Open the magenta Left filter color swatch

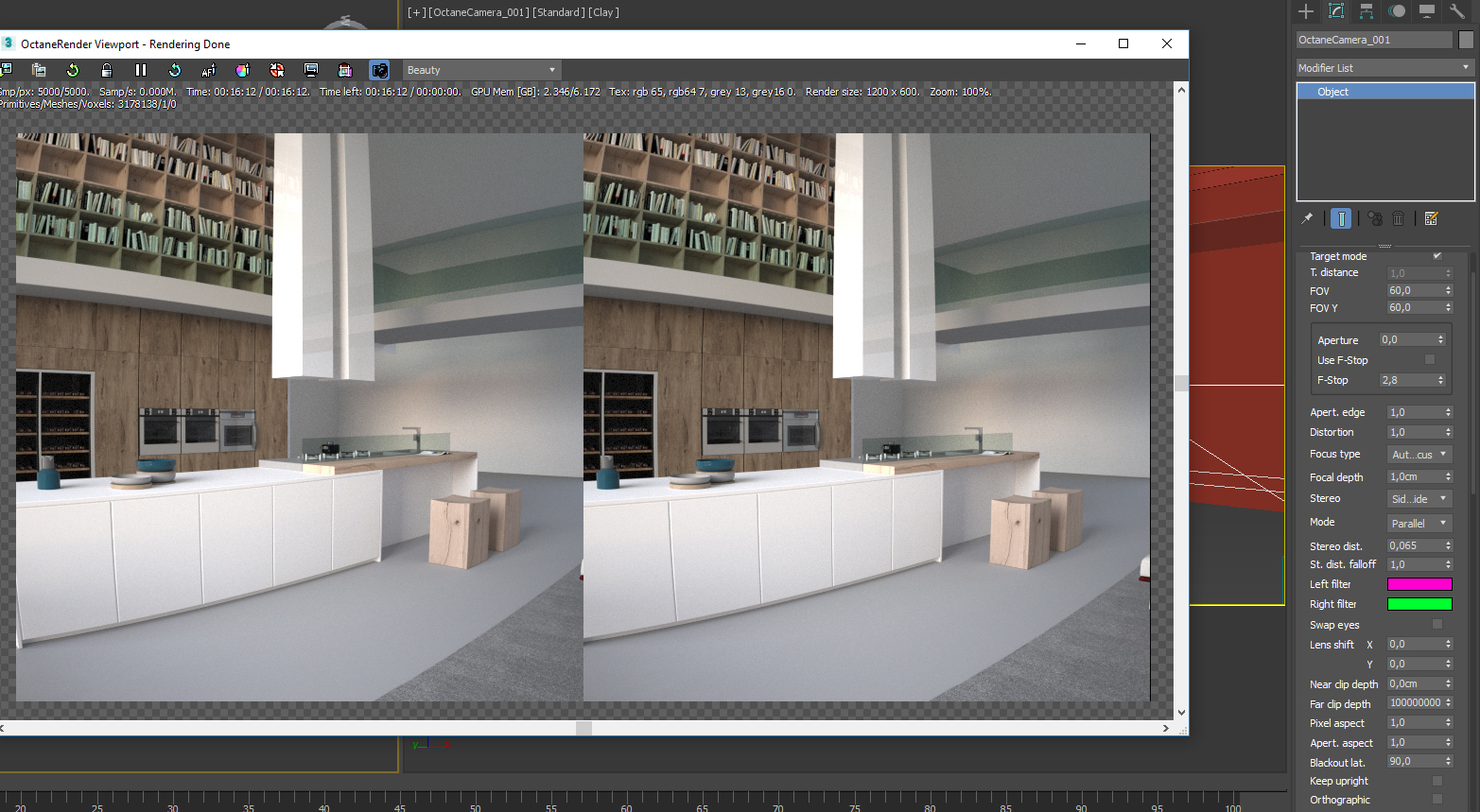coord(1419,584)
